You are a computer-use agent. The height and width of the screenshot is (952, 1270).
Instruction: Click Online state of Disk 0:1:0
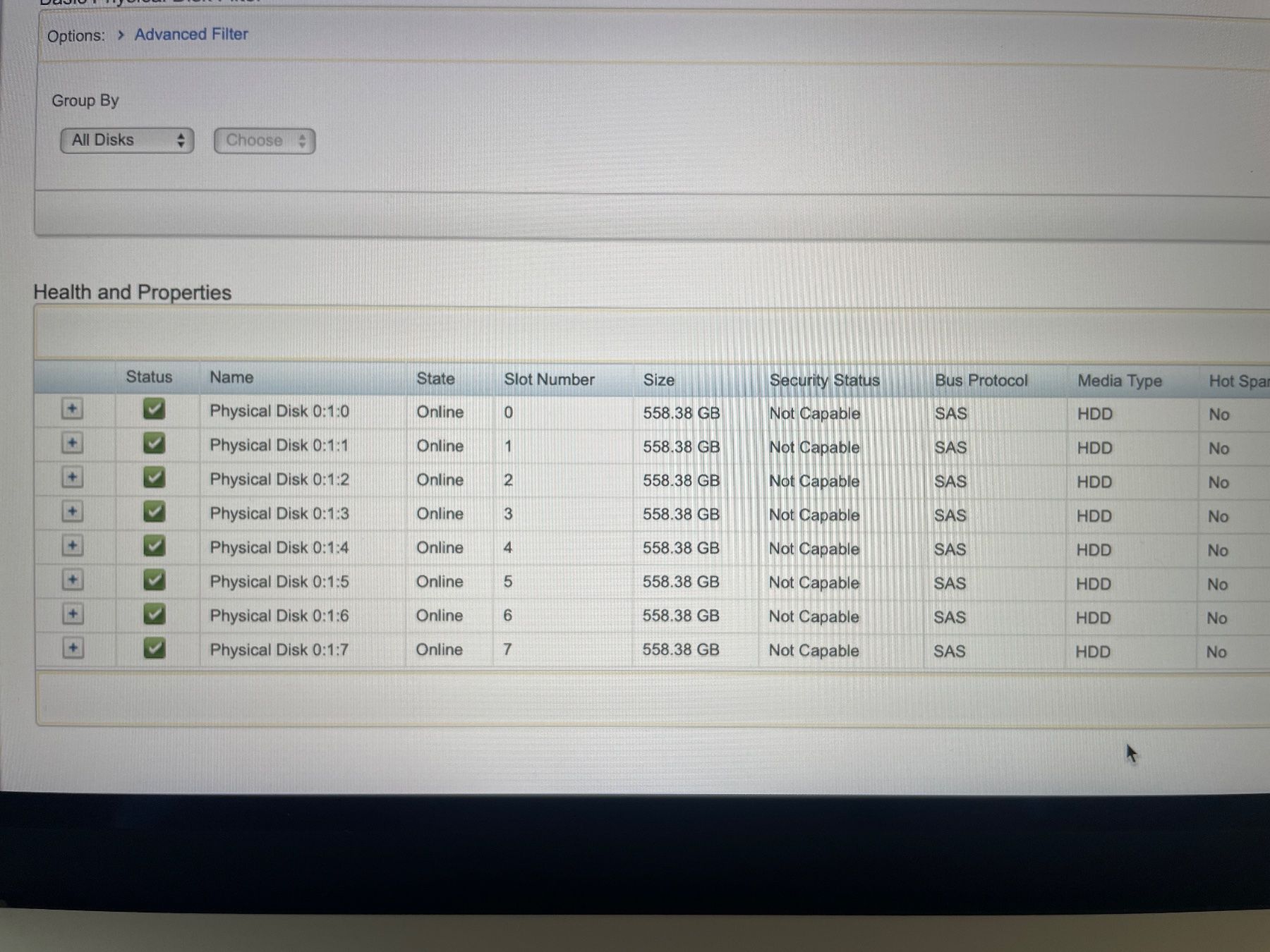pyautogui.click(x=440, y=412)
